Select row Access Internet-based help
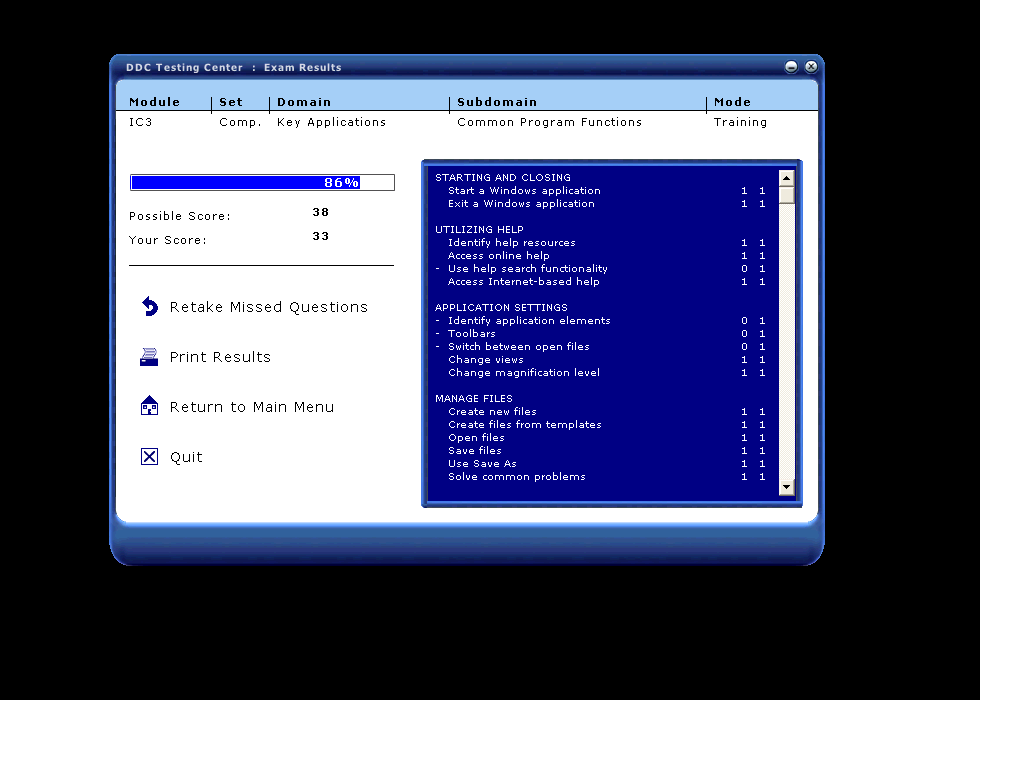1024x768 pixels. (x=600, y=282)
